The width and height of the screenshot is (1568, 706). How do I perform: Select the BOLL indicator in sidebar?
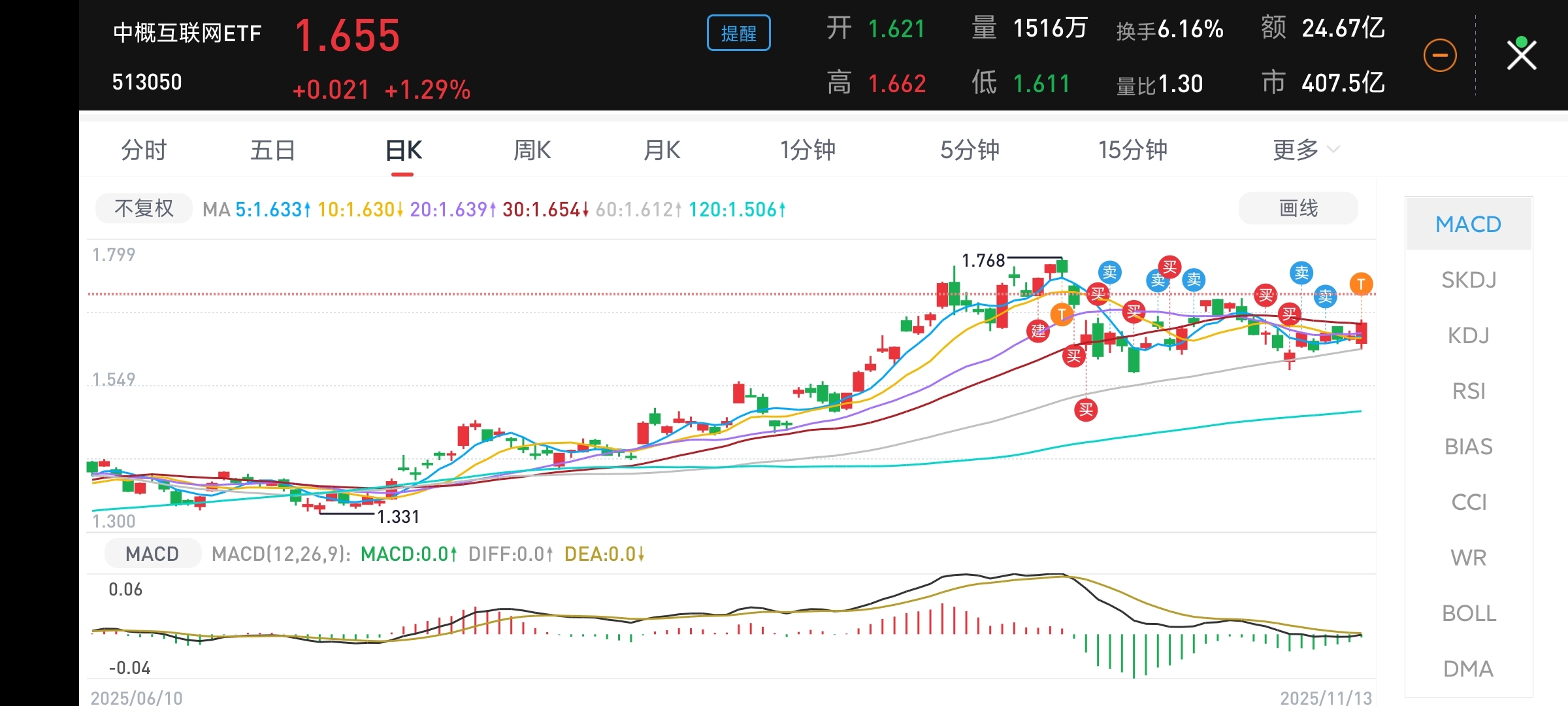1469,613
